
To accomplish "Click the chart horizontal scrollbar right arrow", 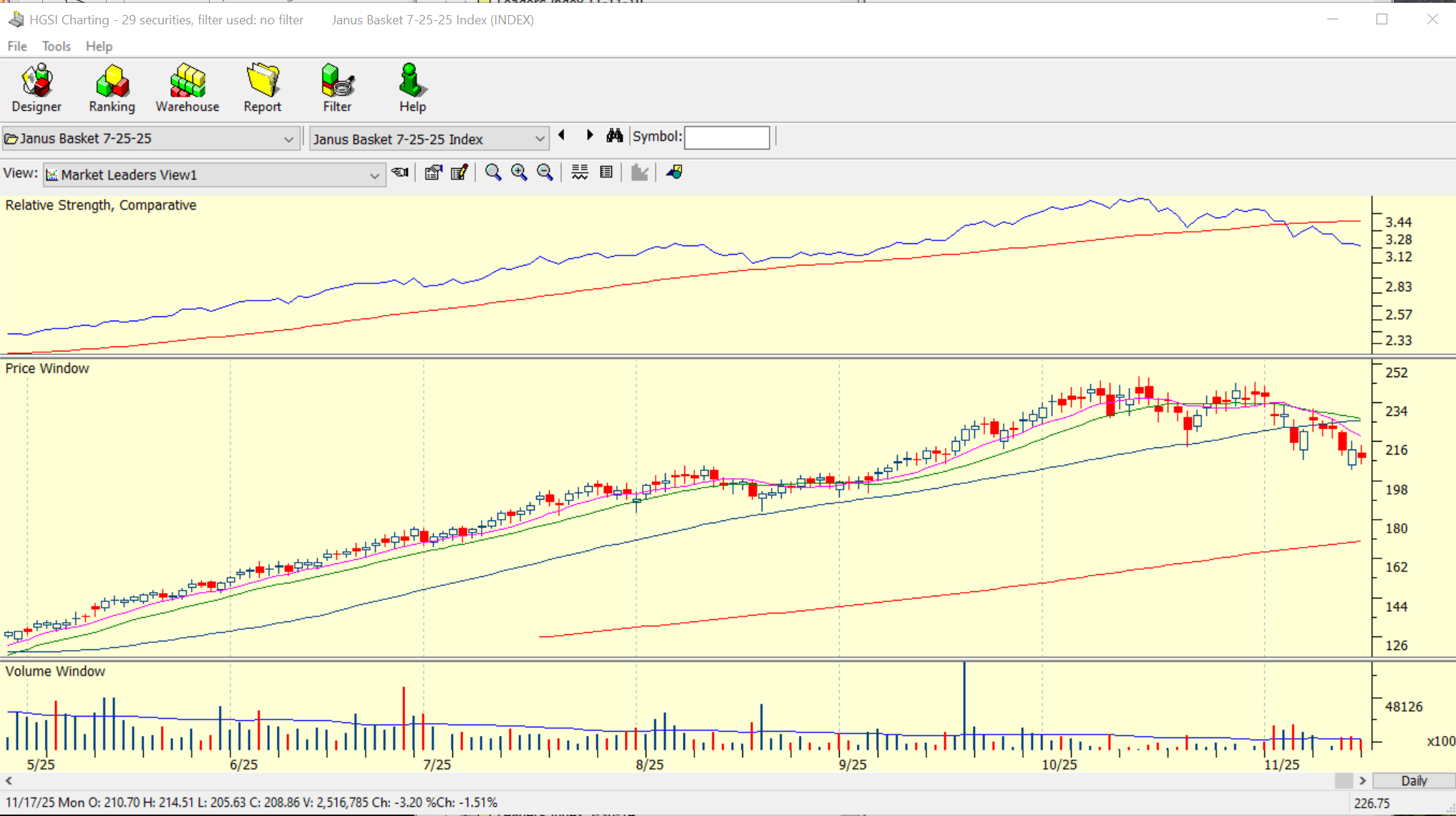I will pos(1362,780).
